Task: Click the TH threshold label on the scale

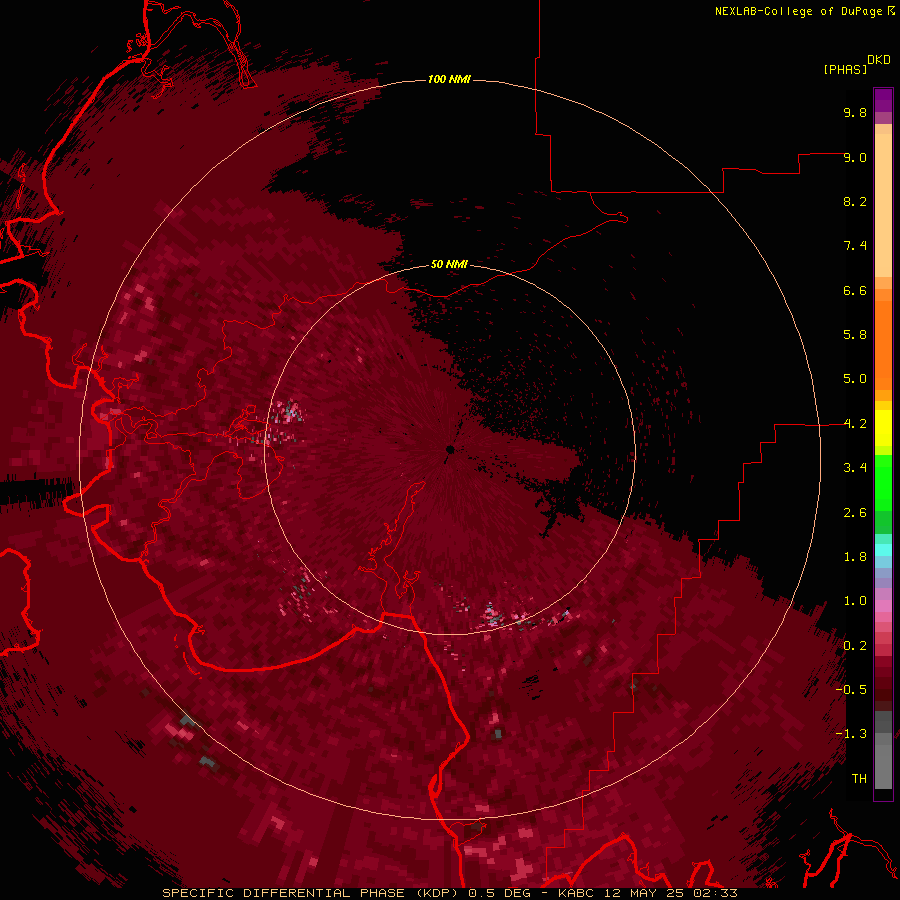Action: point(859,779)
